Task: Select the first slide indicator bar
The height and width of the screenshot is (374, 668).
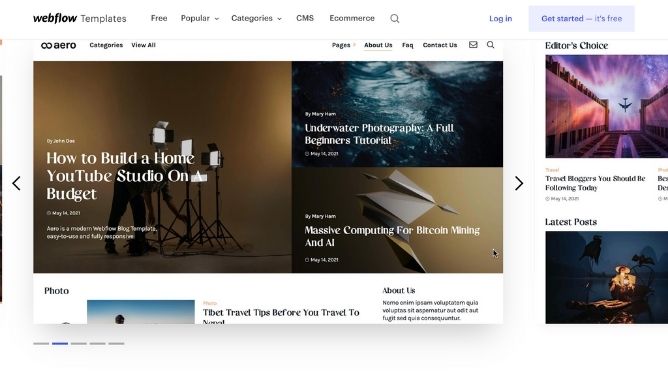Action: coord(41,343)
